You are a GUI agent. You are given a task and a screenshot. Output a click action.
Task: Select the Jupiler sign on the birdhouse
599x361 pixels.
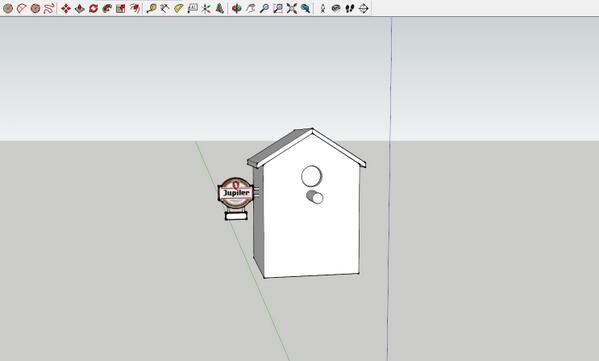click(x=236, y=193)
